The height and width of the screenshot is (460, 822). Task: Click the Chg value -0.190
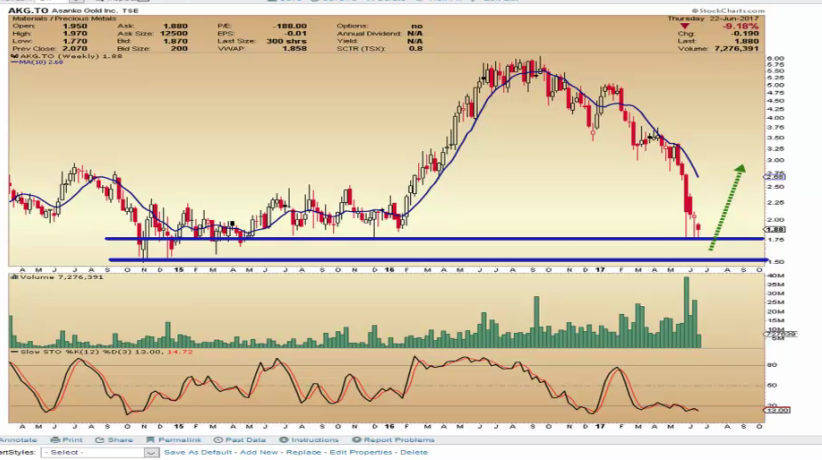tap(743, 33)
